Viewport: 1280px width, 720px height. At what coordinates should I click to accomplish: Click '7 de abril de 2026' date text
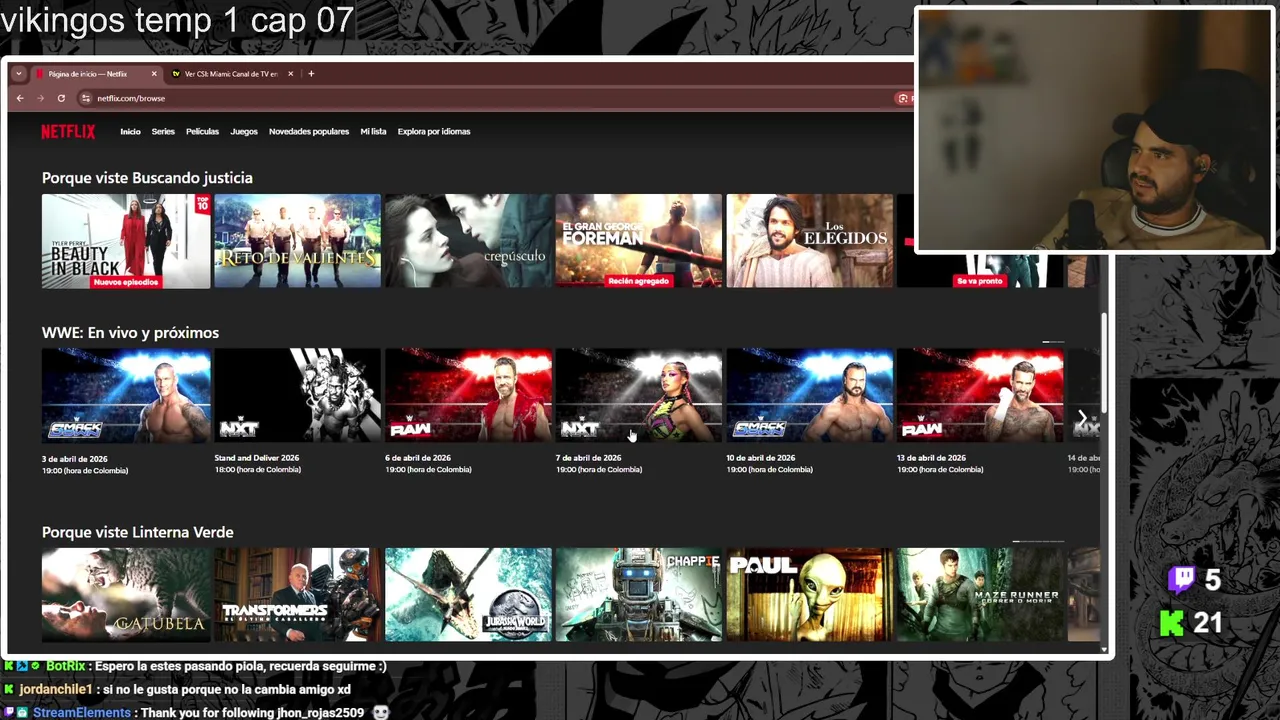589,458
